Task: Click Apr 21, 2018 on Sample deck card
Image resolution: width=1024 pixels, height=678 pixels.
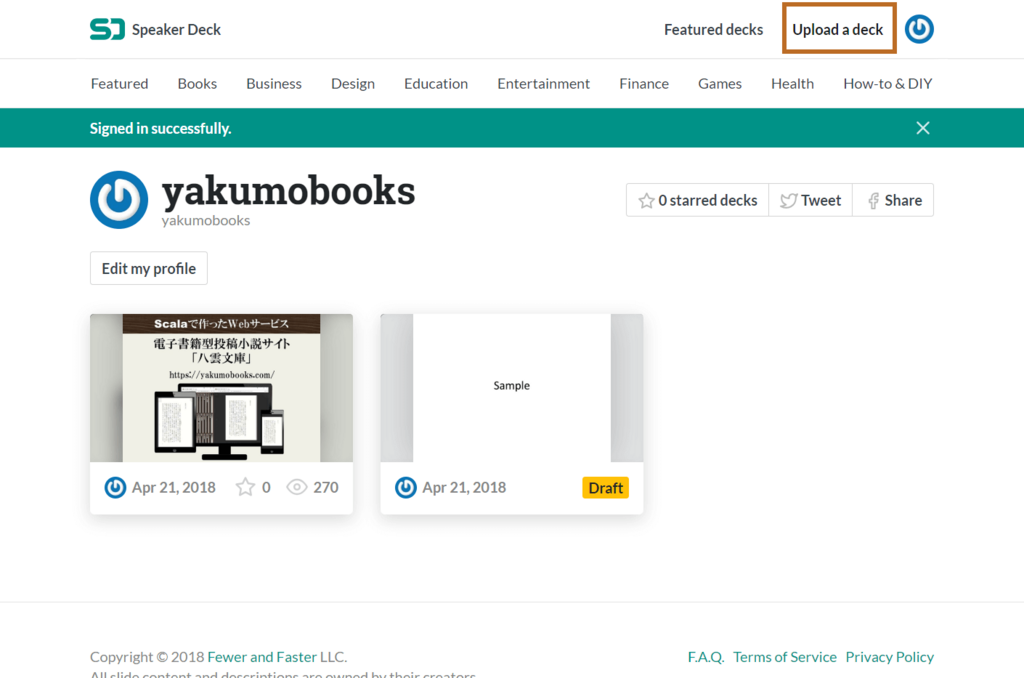Action: click(464, 487)
